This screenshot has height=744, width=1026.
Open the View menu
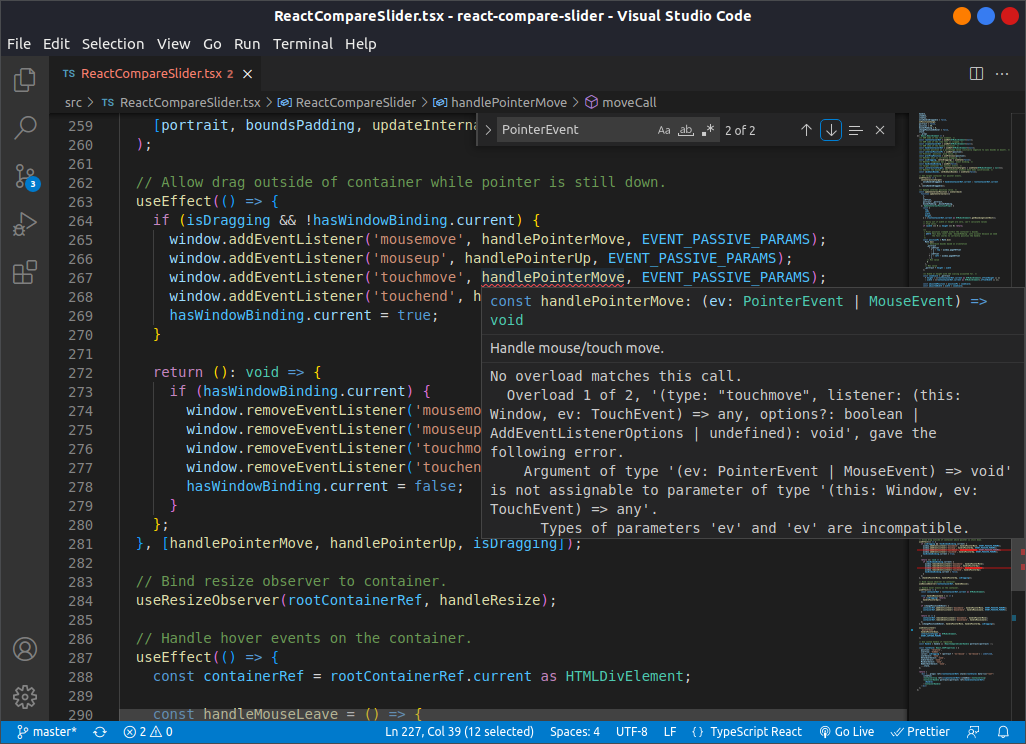(173, 44)
